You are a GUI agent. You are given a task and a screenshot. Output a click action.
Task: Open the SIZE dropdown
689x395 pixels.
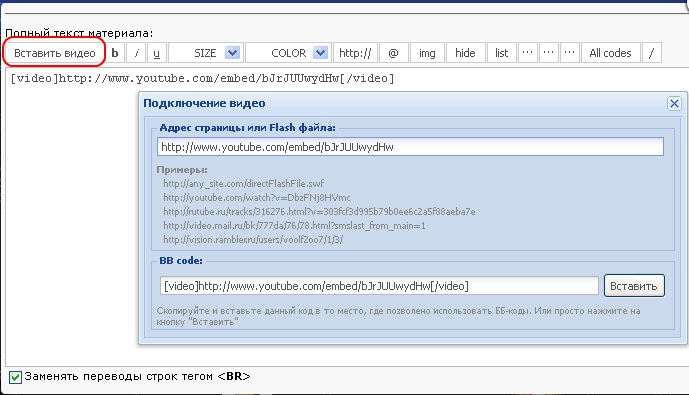pos(206,53)
